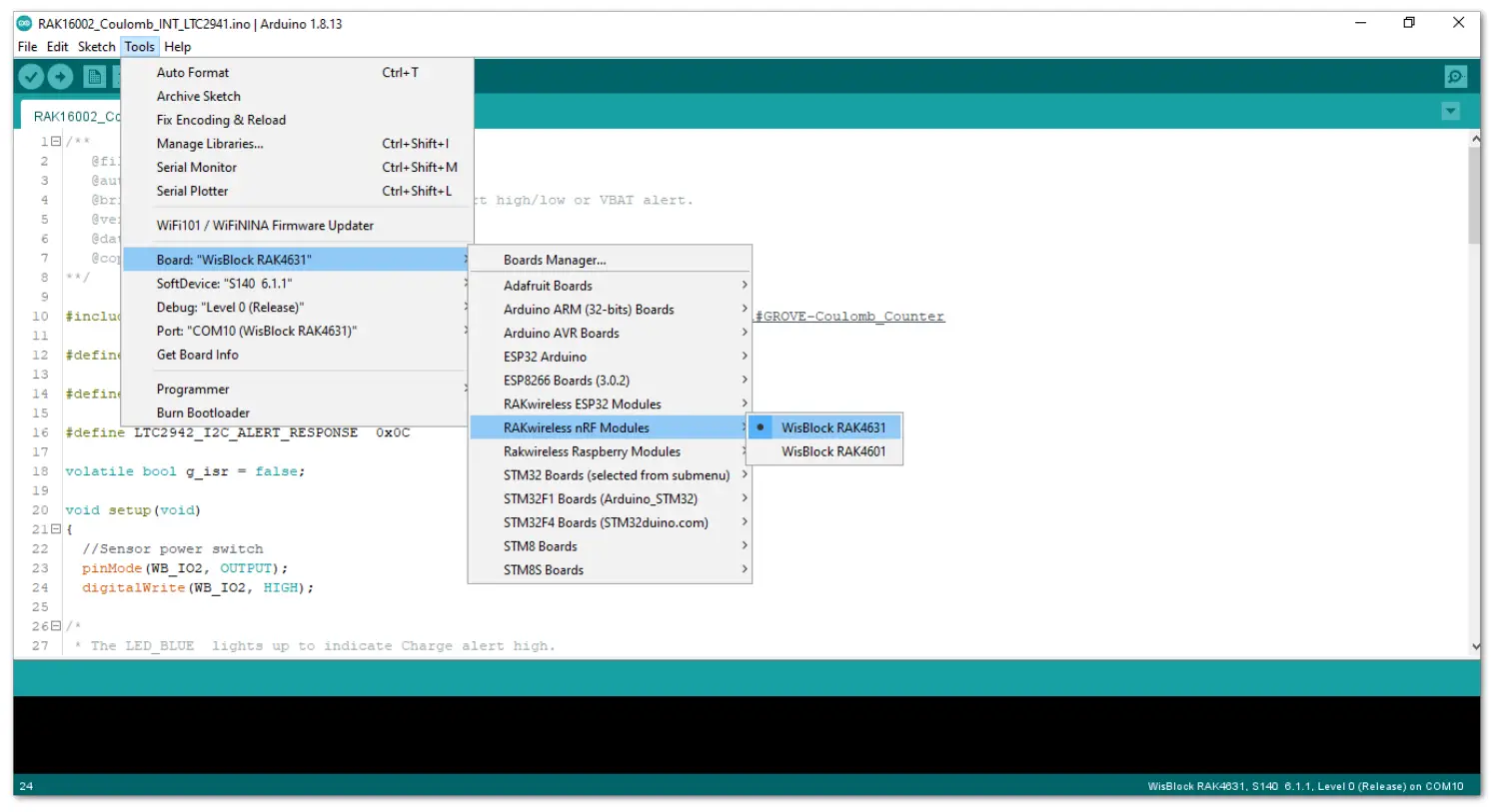Open the tab options dropdown arrow

click(x=1451, y=112)
